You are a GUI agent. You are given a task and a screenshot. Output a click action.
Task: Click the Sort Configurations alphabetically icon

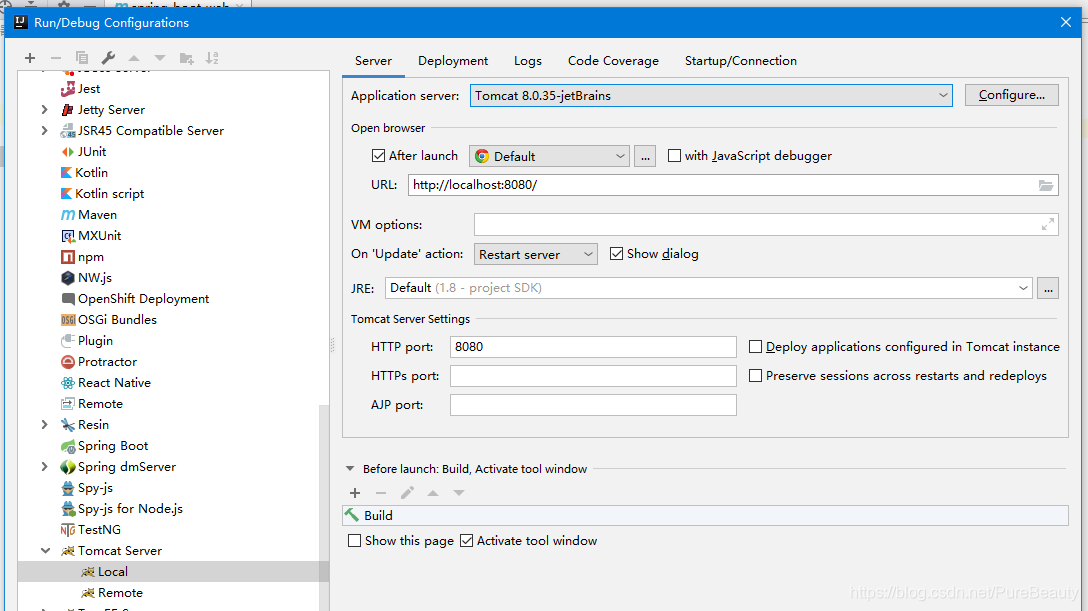(x=212, y=58)
